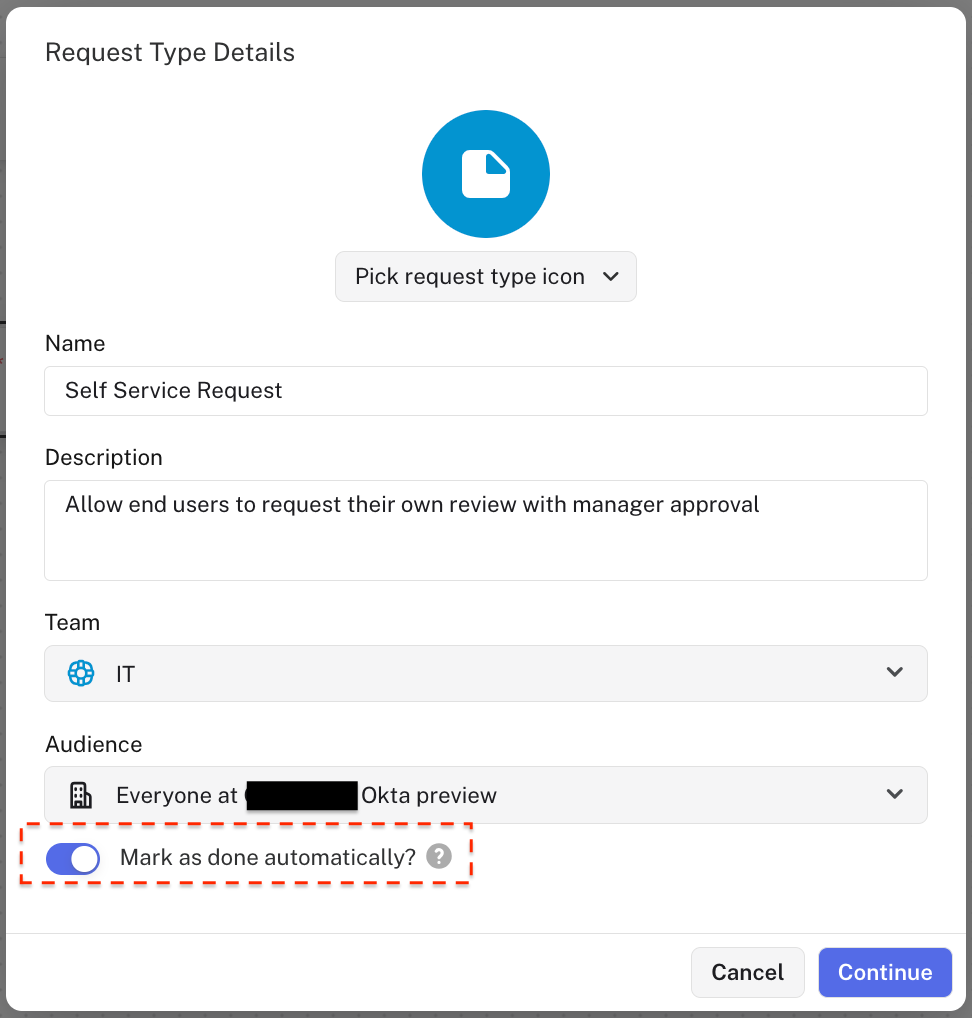Click inside the Name text field

click(x=486, y=390)
